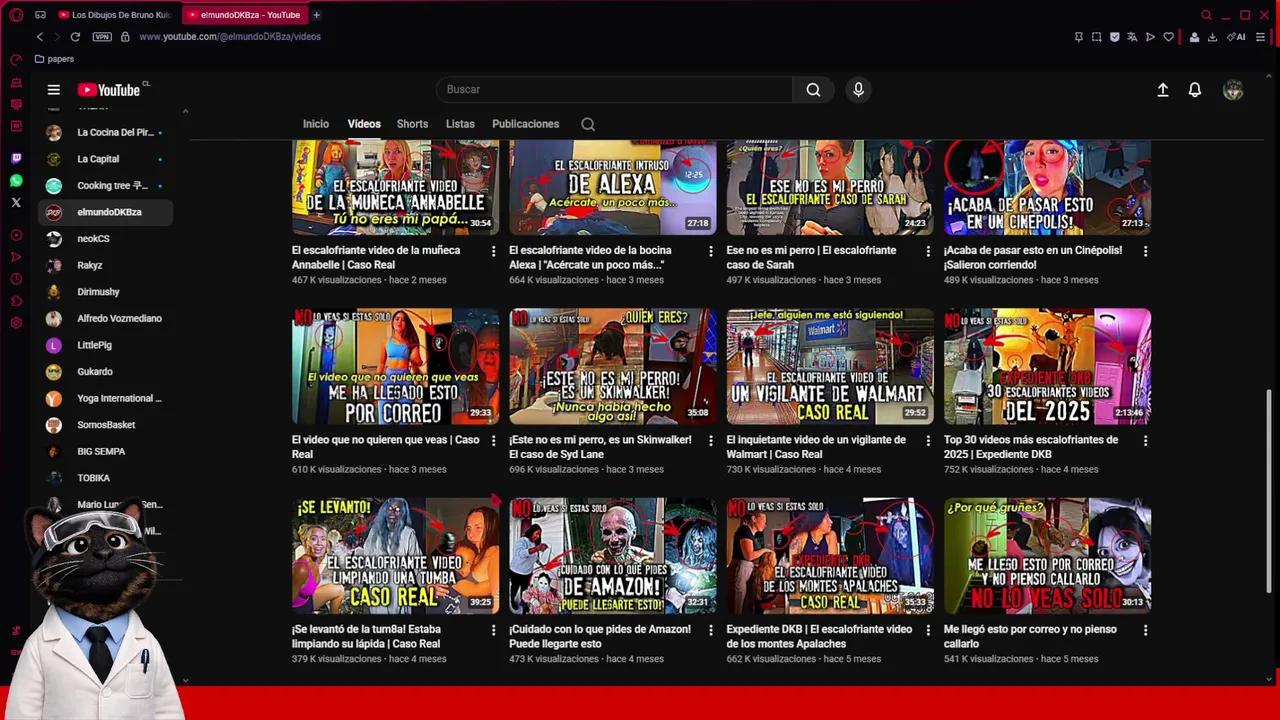The height and width of the screenshot is (720, 1280).
Task: Add page to bookmarks with heart
Action: click(1168, 37)
